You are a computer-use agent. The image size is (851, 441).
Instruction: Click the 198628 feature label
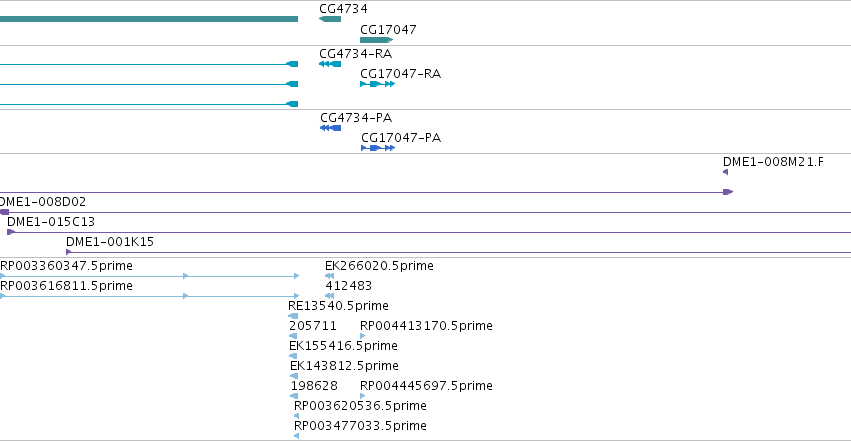coord(314,386)
